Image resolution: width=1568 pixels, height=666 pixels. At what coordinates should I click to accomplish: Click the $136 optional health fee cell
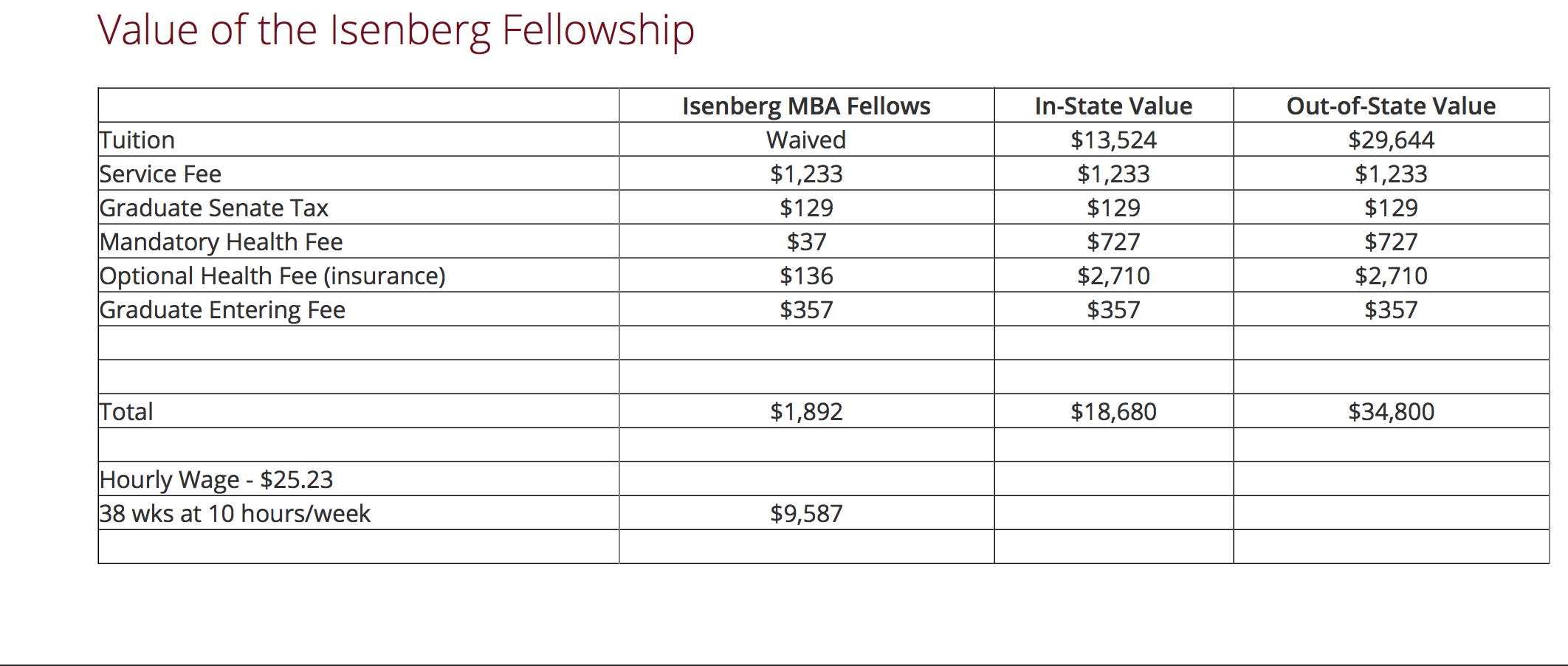[x=806, y=276]
